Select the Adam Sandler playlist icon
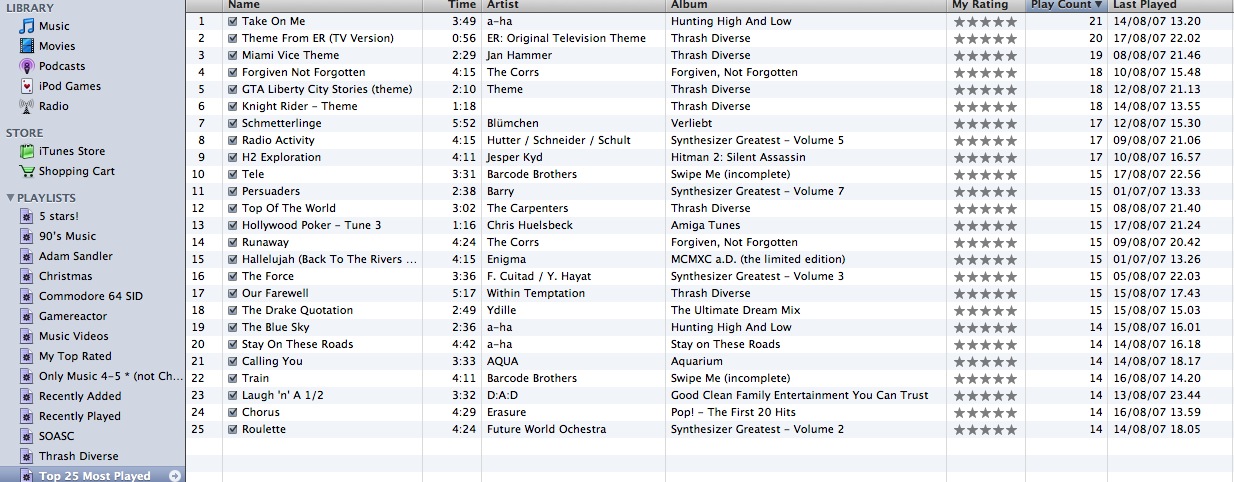 pos(28,256)
